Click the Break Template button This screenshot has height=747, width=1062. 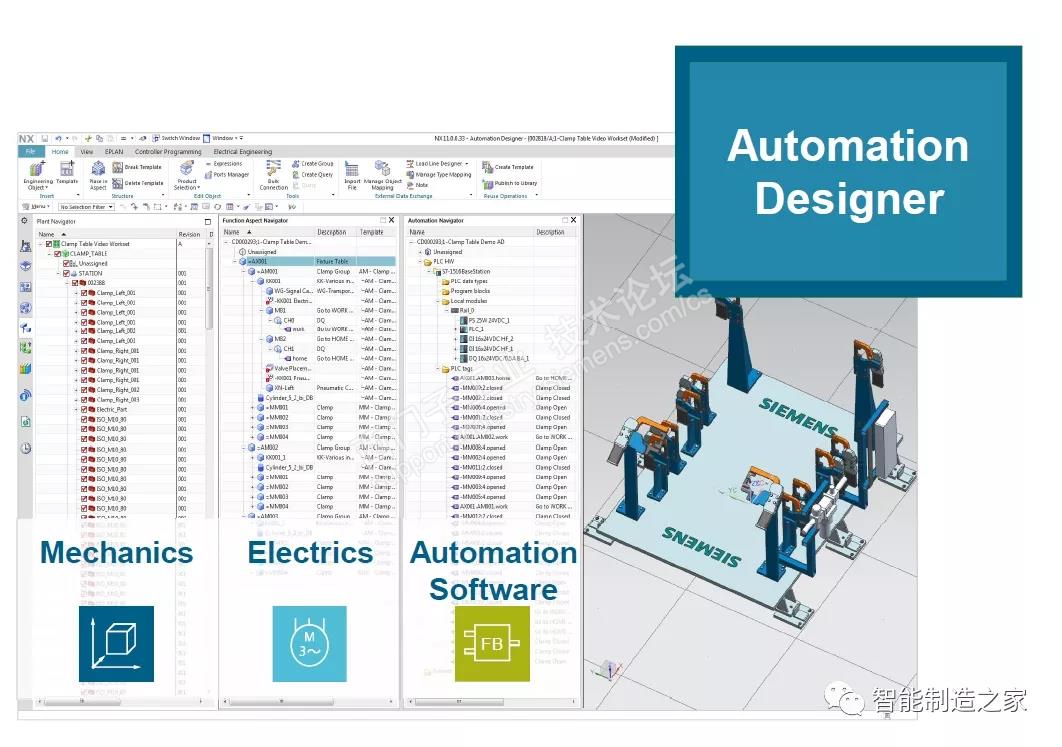(137, 167)
